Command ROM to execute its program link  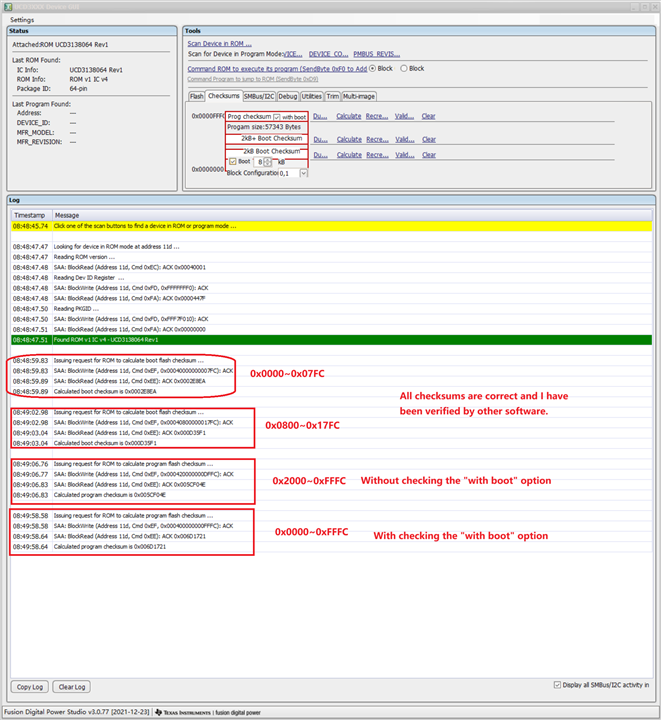click(277, 69)
